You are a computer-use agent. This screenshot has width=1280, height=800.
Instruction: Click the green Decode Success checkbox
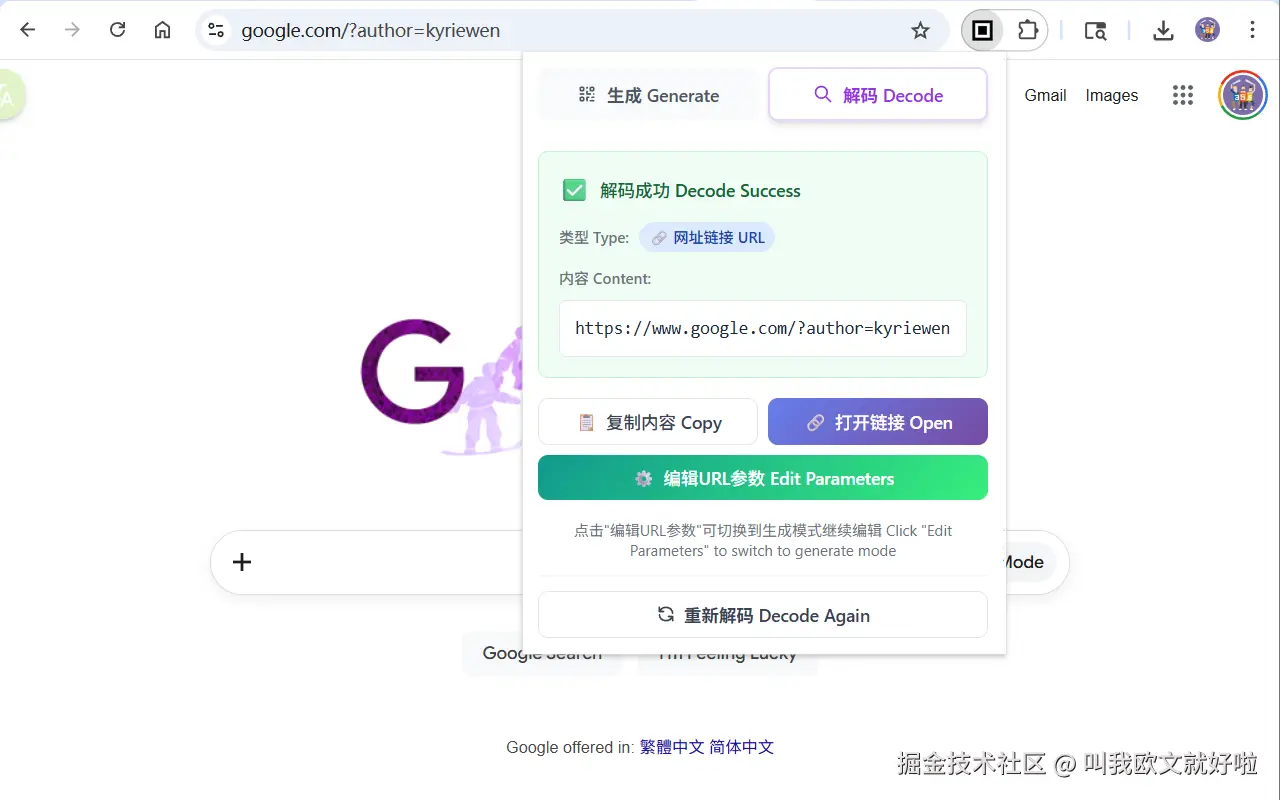point(574,190)
